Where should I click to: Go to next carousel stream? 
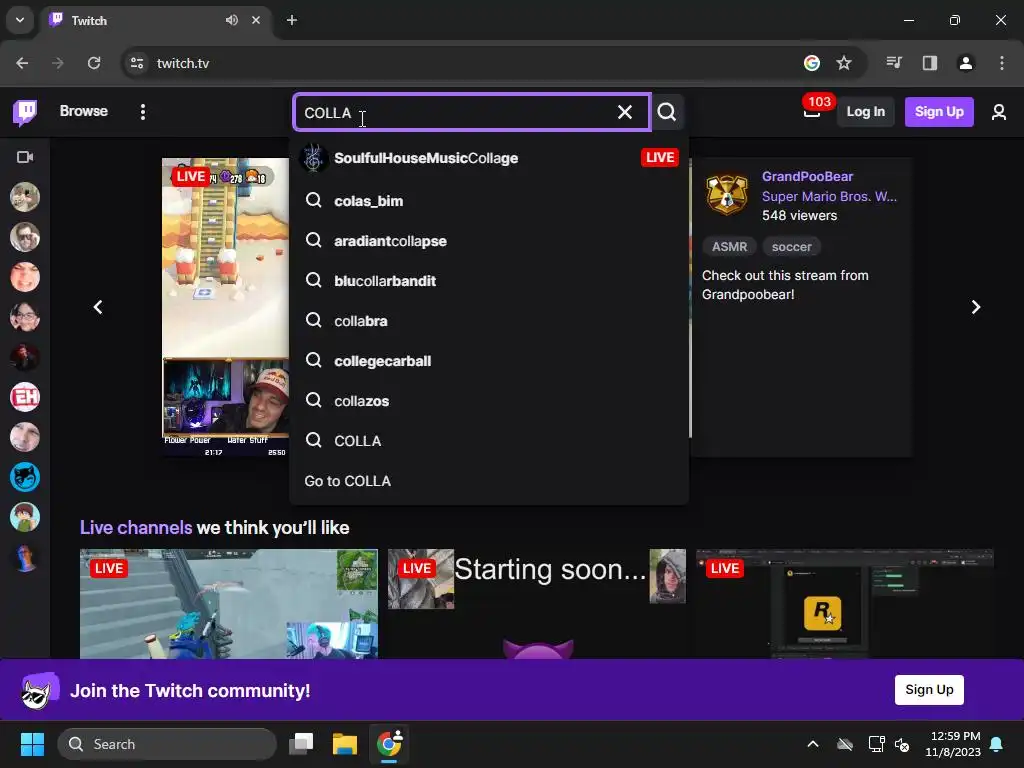point(976,307)
